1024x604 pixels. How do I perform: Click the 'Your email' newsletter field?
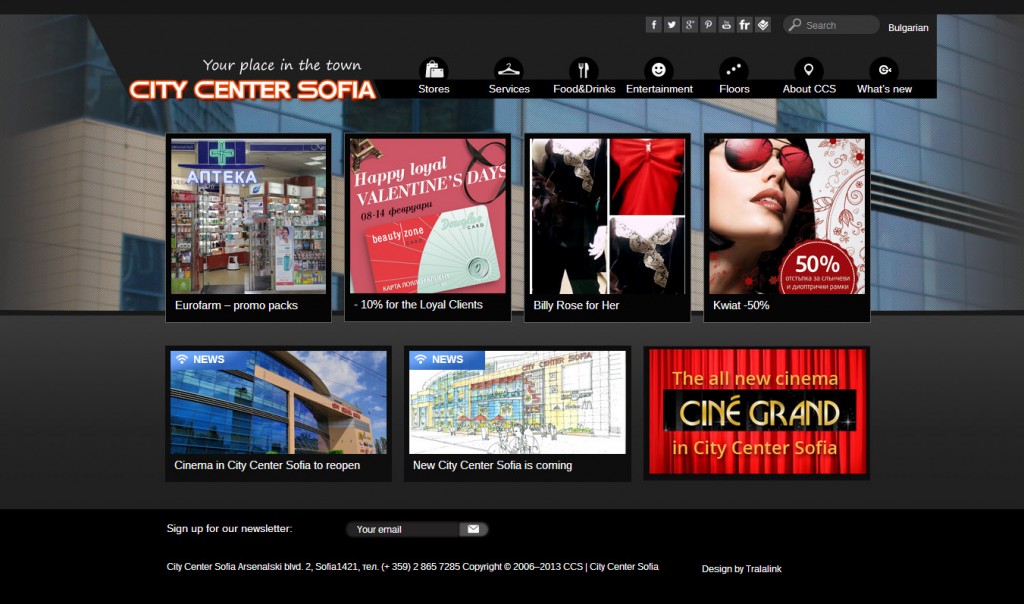403,529
